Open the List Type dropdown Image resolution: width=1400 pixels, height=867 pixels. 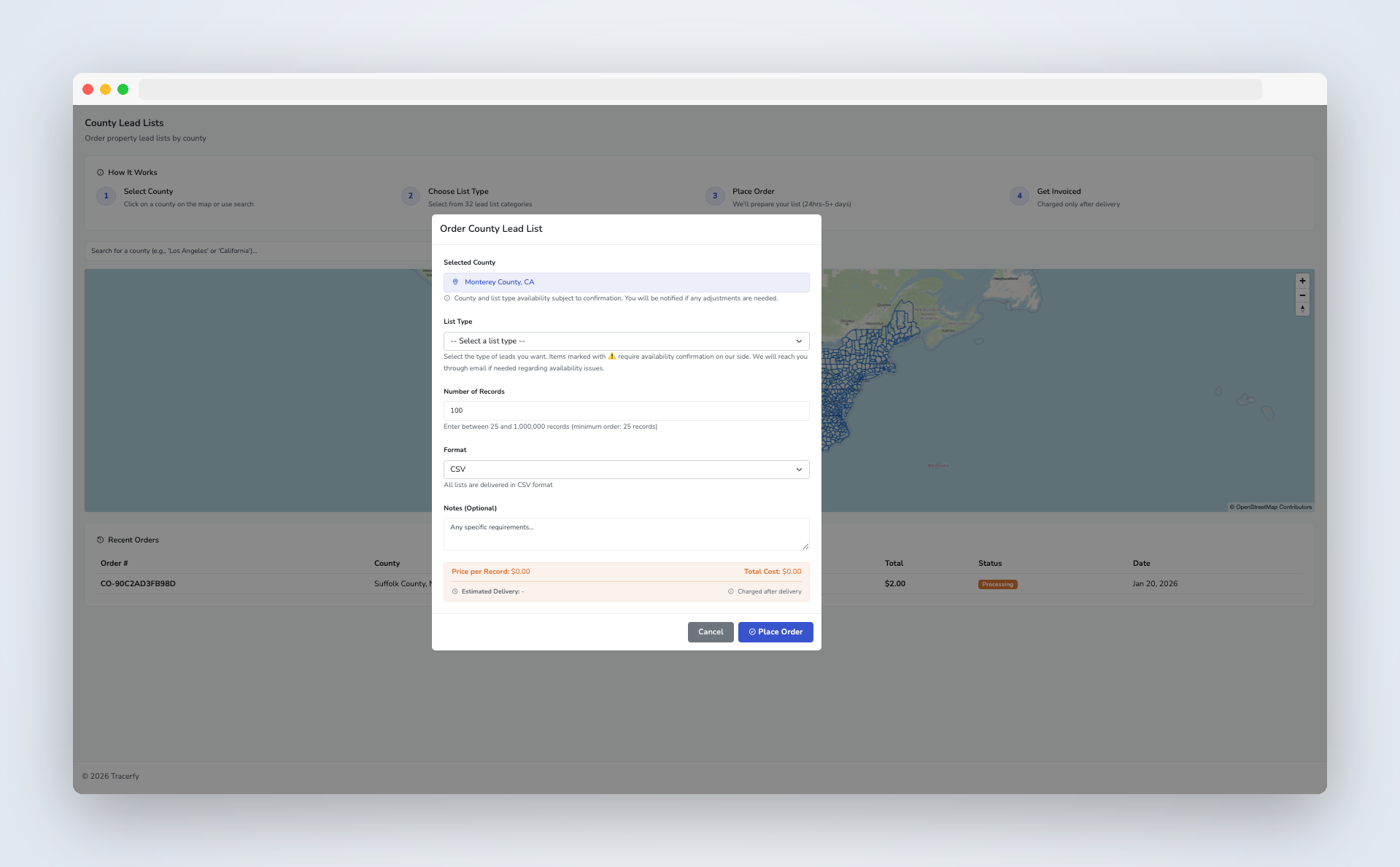tap(626, 341)
